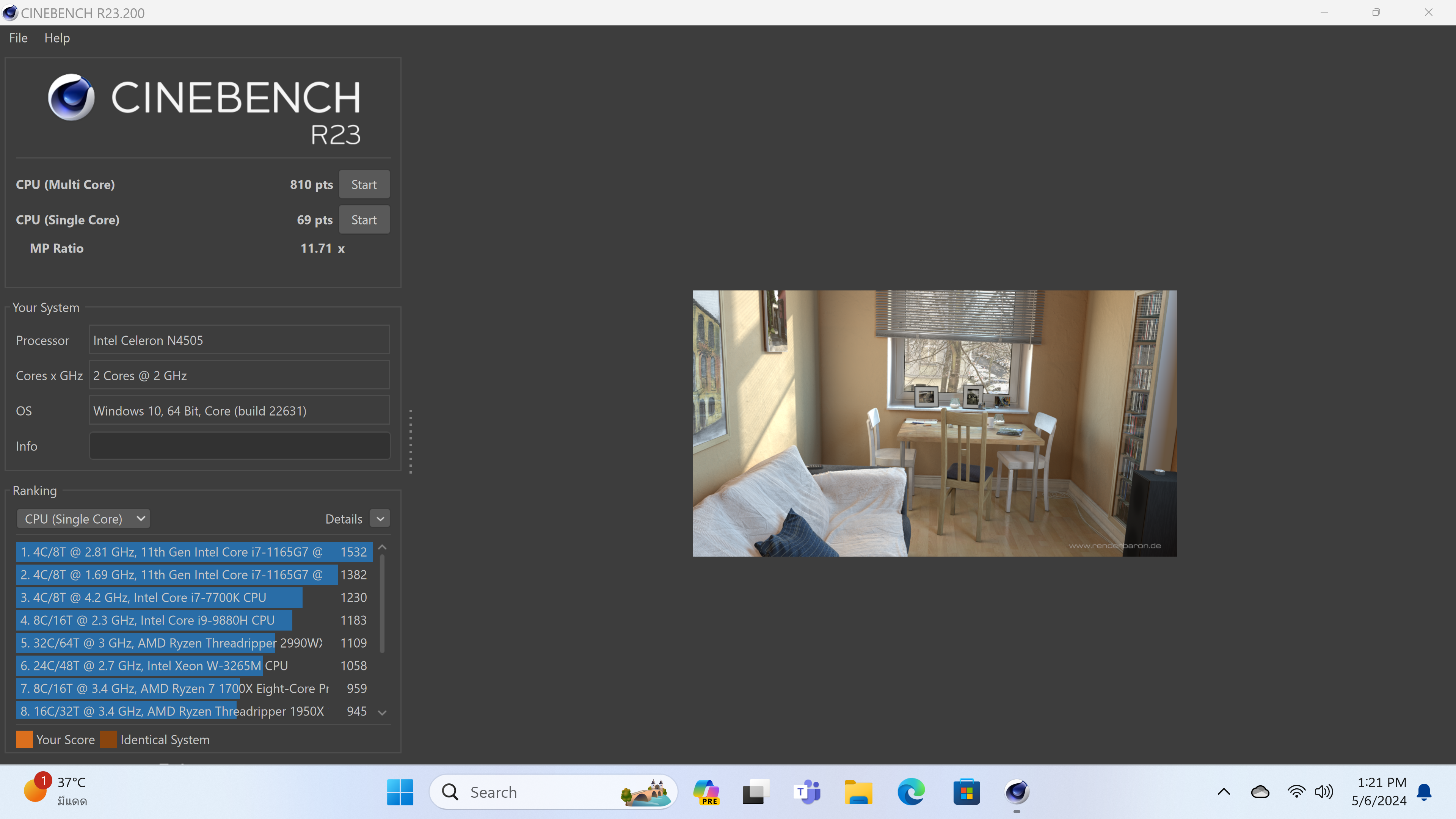Viewport: 1456px width, 819px height.
Task: Click the Info input field
Action: 240,446
